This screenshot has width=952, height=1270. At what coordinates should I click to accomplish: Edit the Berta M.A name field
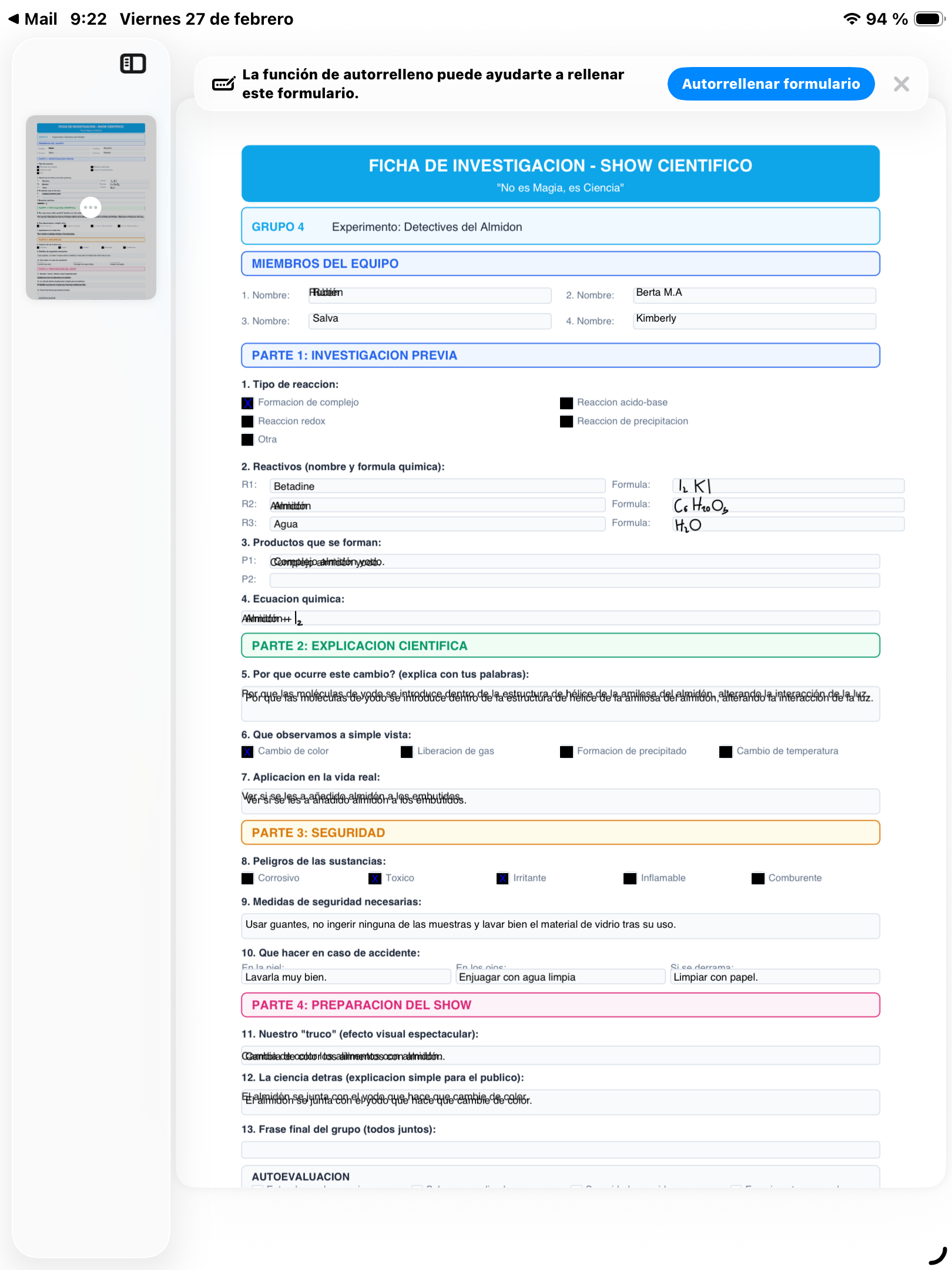point(754,295)
